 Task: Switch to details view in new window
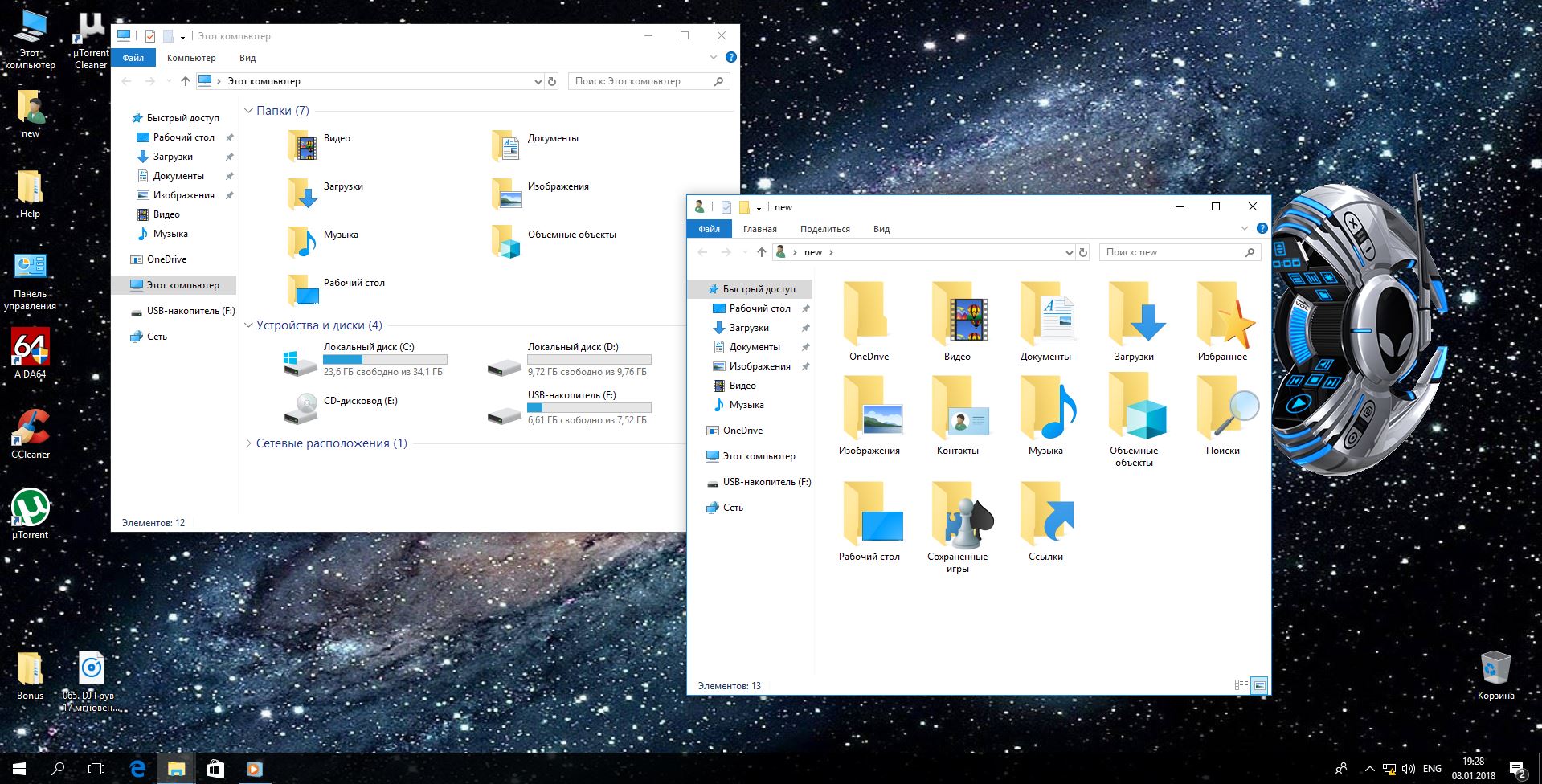pos(1241,685)
